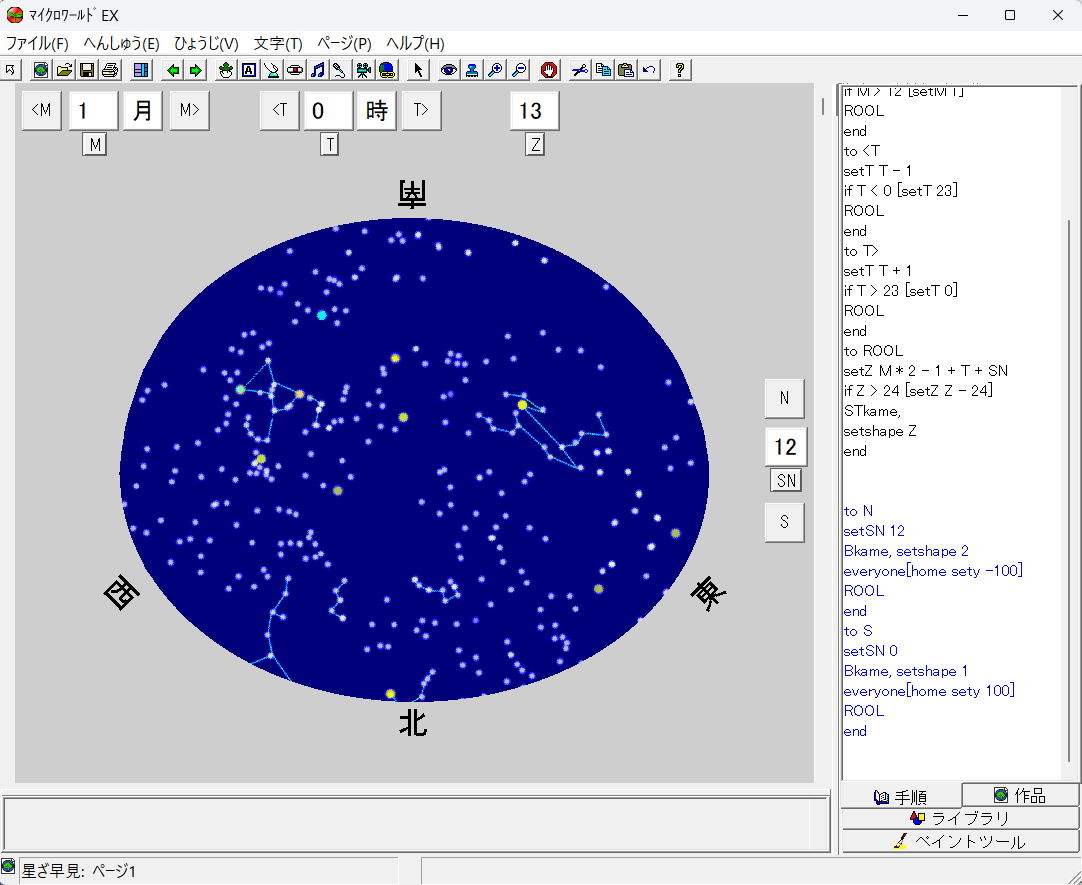This screenshot has width=1082, height=885.
Task: Copy with the double-page icon
Action: pos(603,70)
